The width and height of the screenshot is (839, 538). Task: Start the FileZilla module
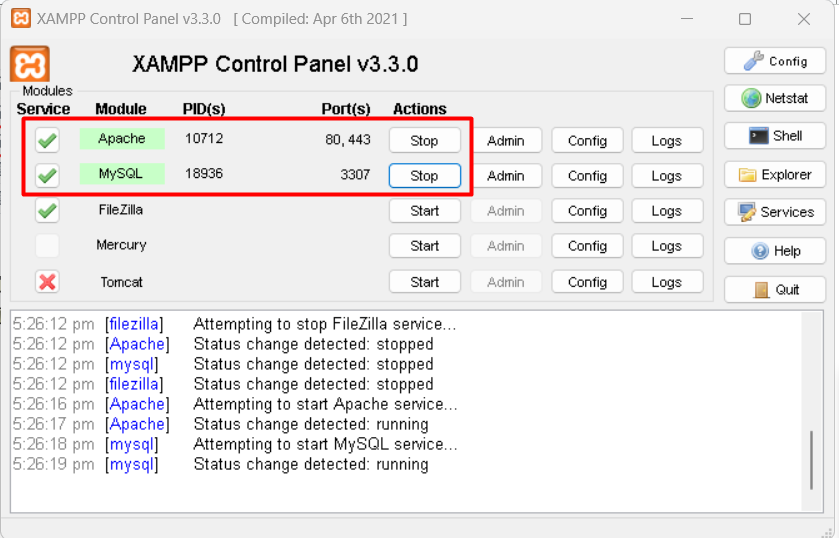(425, 211)
